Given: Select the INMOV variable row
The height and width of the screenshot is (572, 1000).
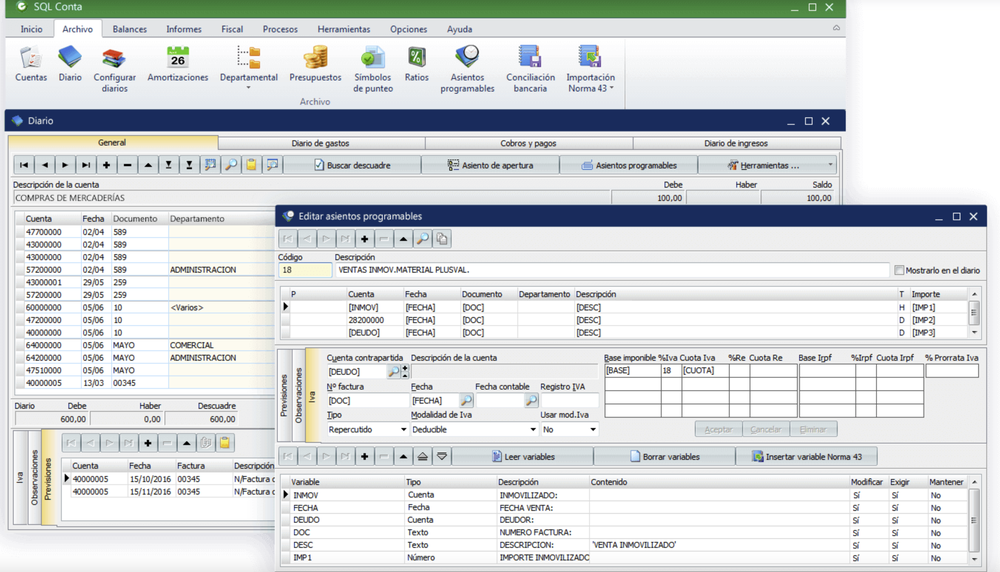Looking at the screenshot, I should point(625,495).
